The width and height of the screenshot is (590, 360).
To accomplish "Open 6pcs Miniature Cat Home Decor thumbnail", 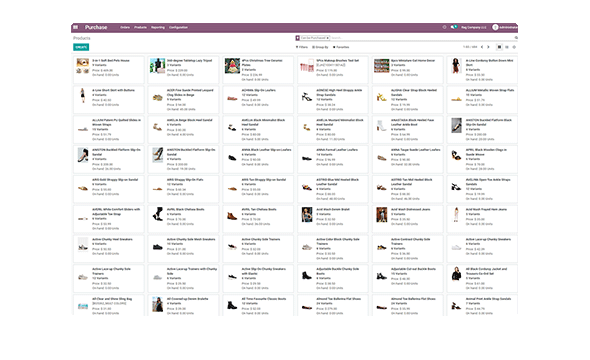I will pyautogui.click(x=382, y=66).
